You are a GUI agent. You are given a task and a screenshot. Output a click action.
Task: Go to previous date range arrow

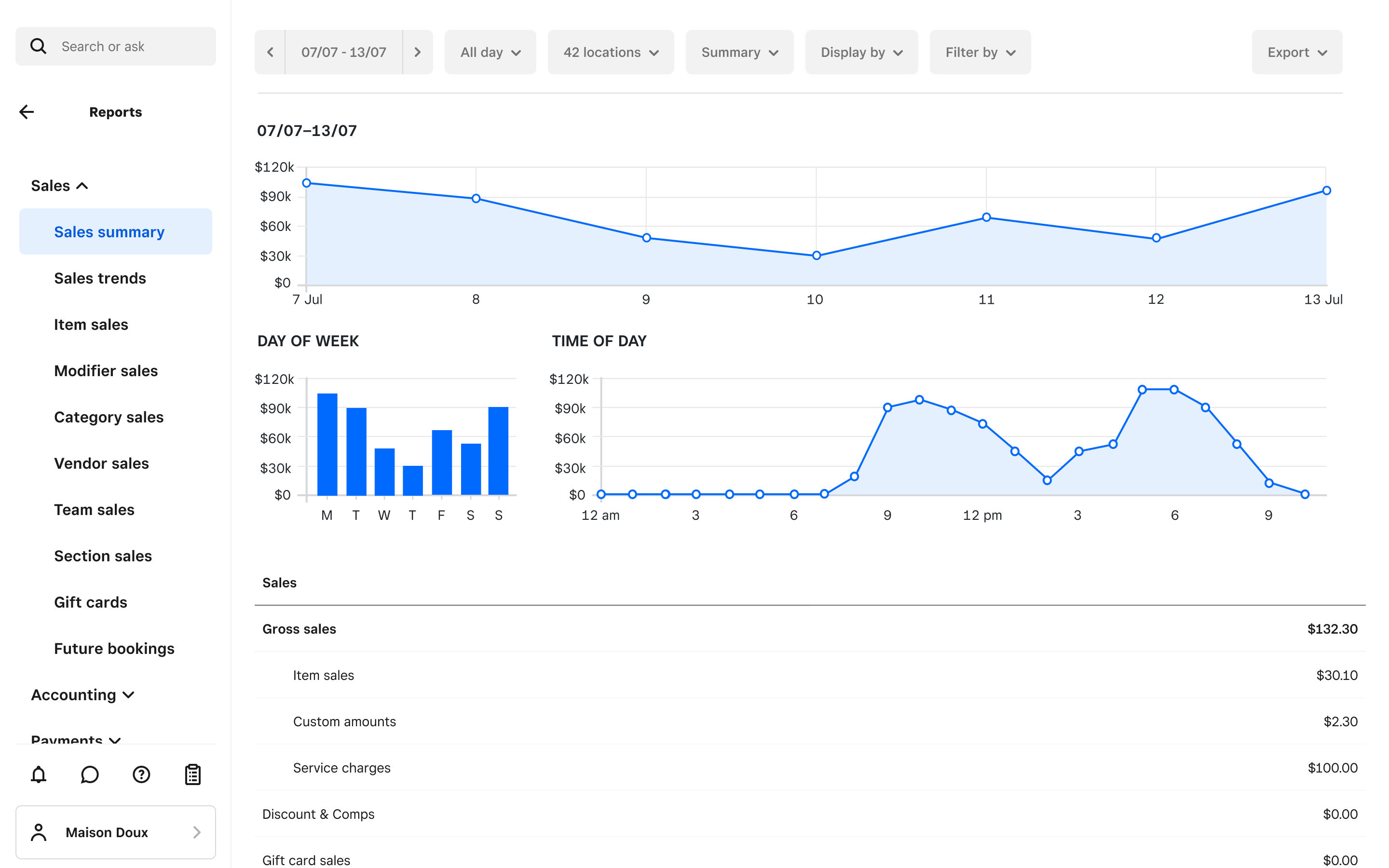271,52
